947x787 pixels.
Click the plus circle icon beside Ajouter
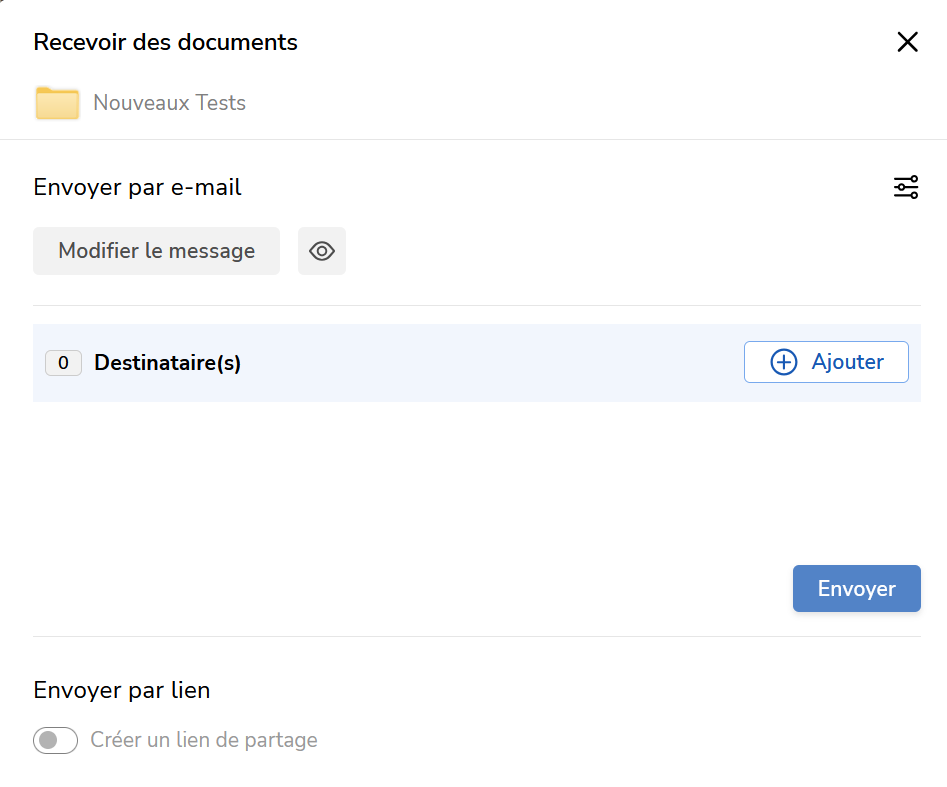coord(783,362)
